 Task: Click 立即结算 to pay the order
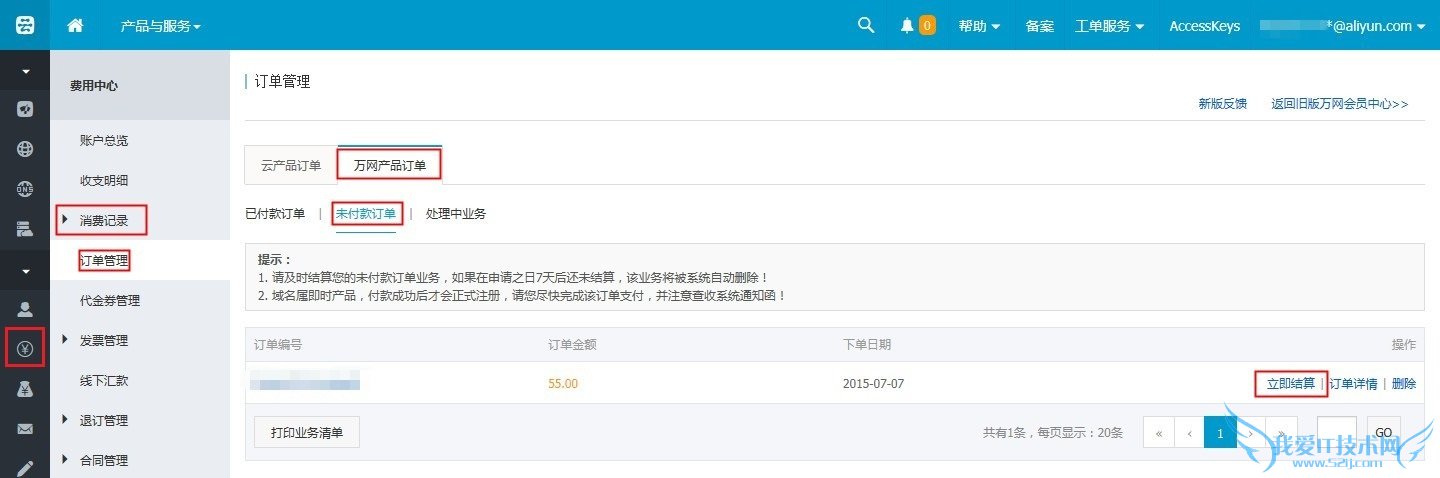pos(1291,384)
